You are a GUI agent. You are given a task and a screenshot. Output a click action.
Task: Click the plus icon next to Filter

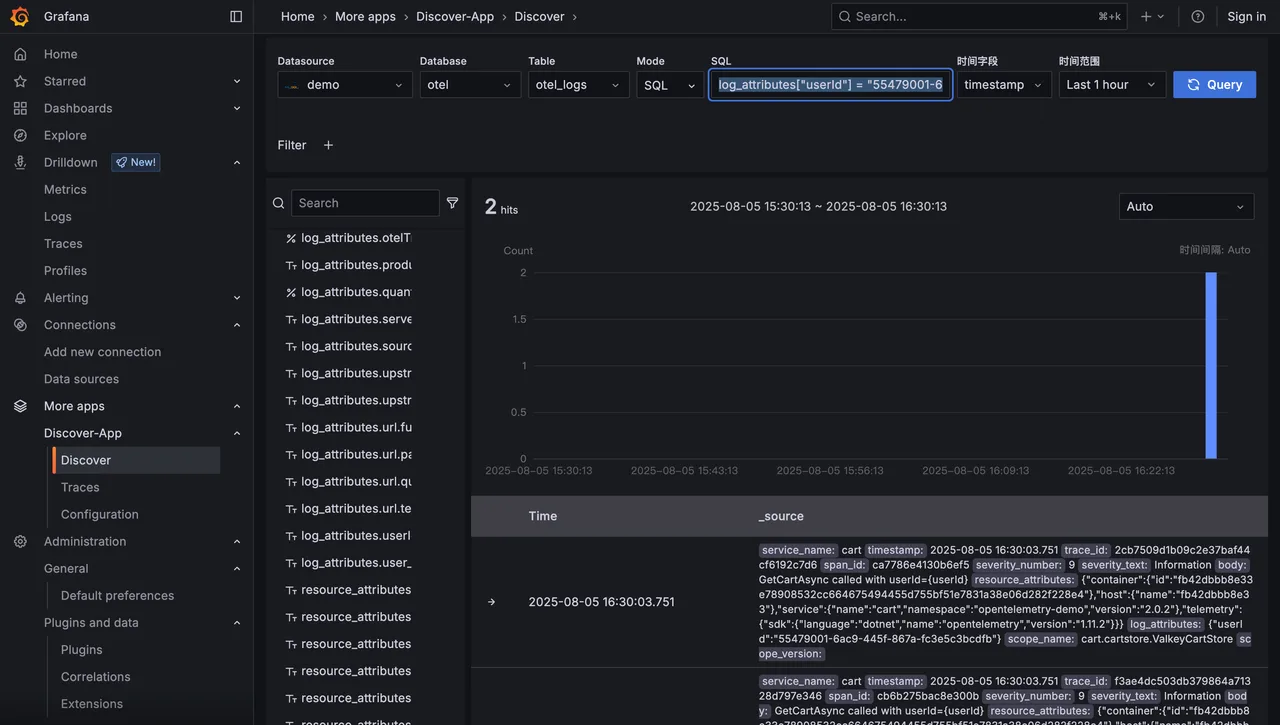tap(328, 145)
